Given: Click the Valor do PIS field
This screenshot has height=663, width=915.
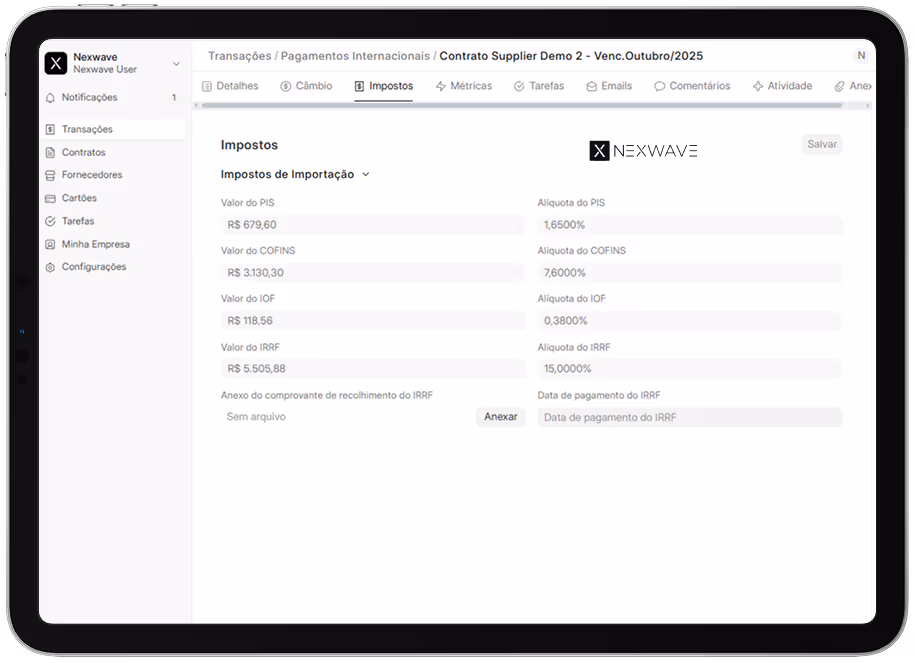Looking at the screenshot, I should click(373, 225).
